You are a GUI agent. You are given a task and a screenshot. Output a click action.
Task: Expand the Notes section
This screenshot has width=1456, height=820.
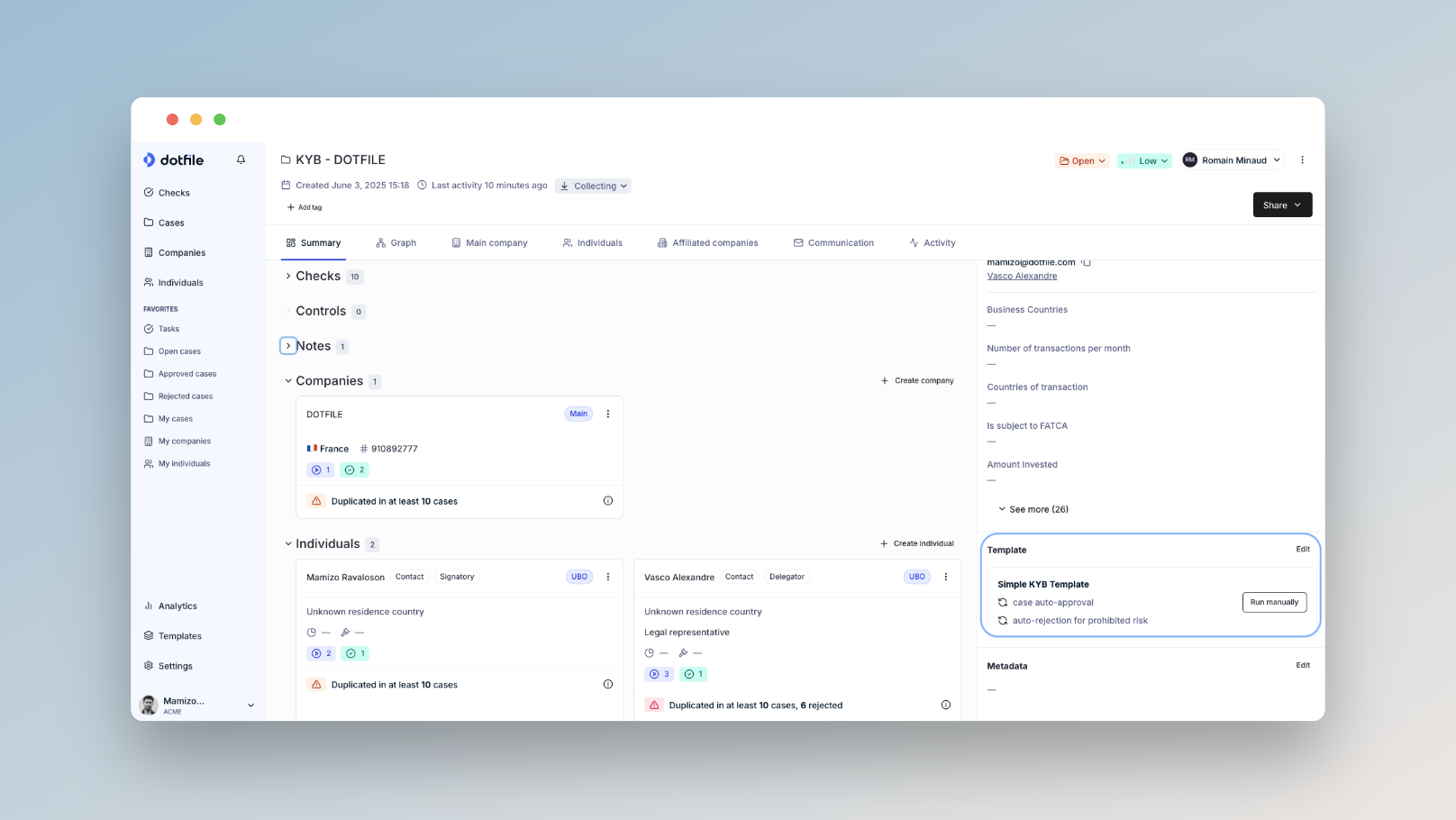point(288,346)
